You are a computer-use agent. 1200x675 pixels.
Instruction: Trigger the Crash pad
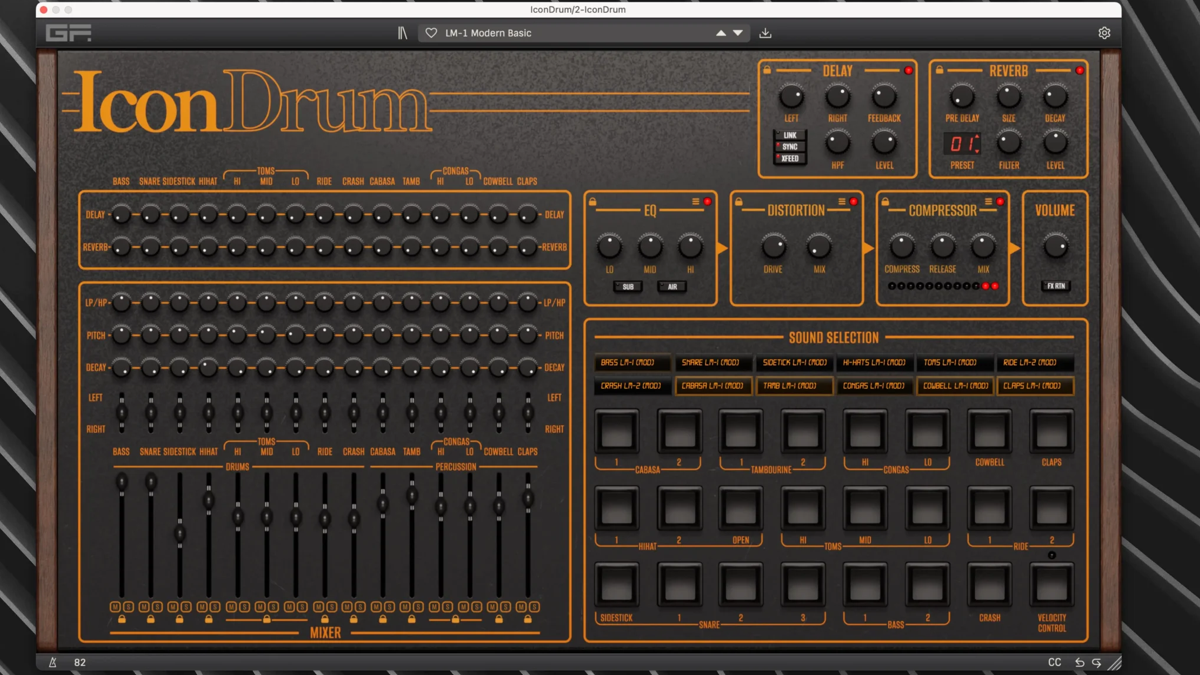[x=990, y=585]
